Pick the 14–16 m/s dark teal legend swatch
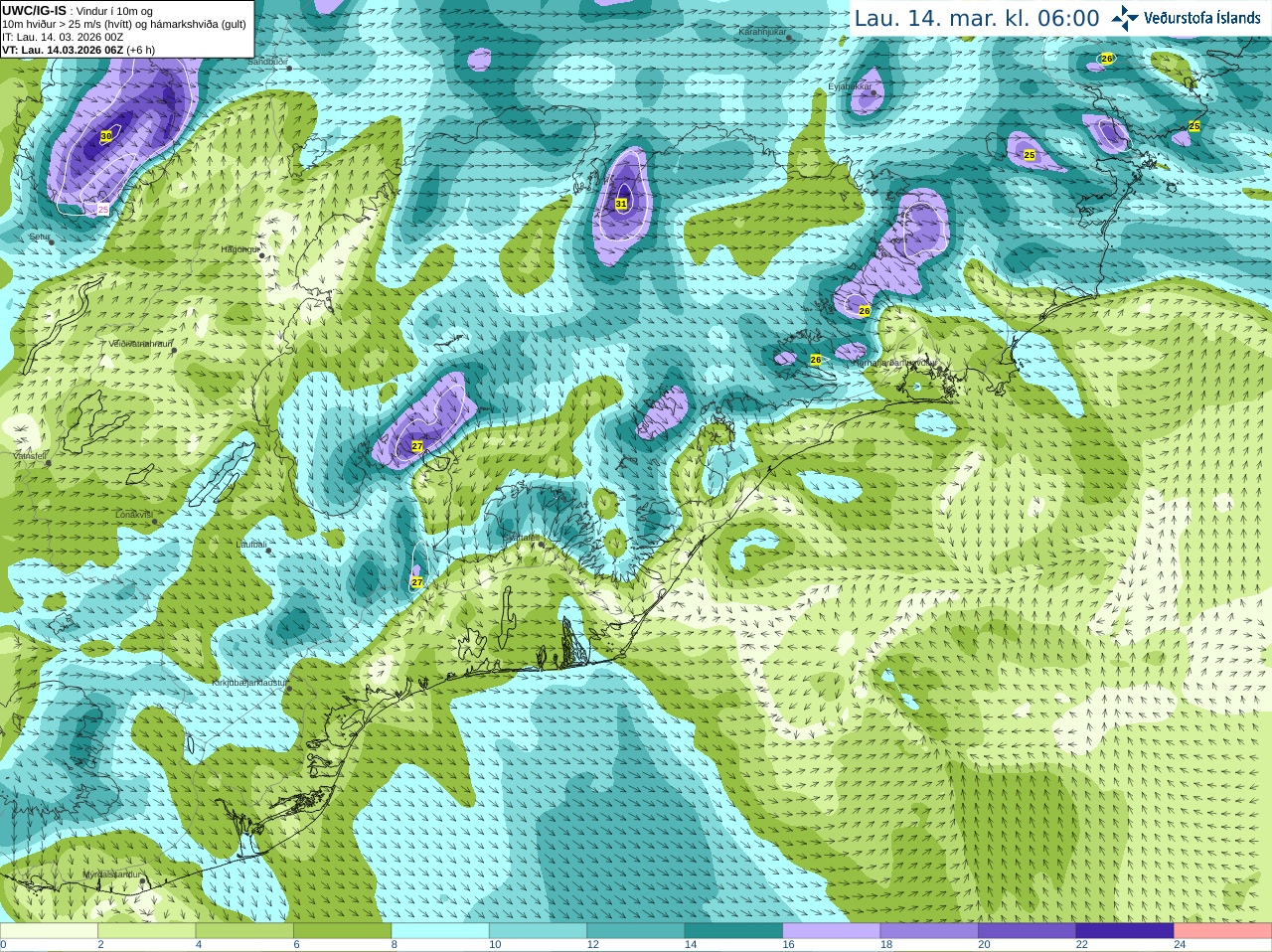This screenshot has width=1272, height=952. 734,931
